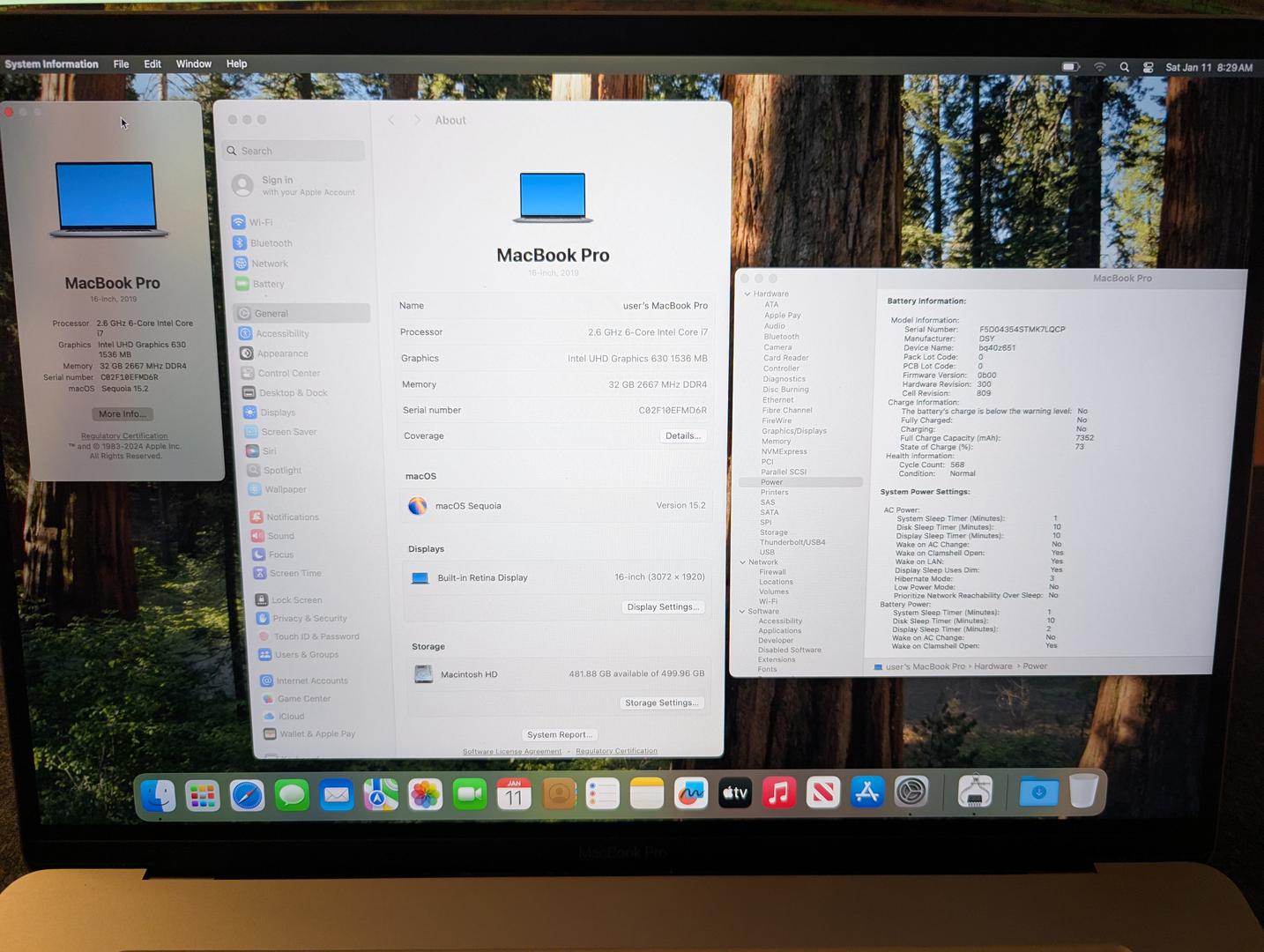
Task: Open Maps from the Dock
Action: tap(381, 795)
